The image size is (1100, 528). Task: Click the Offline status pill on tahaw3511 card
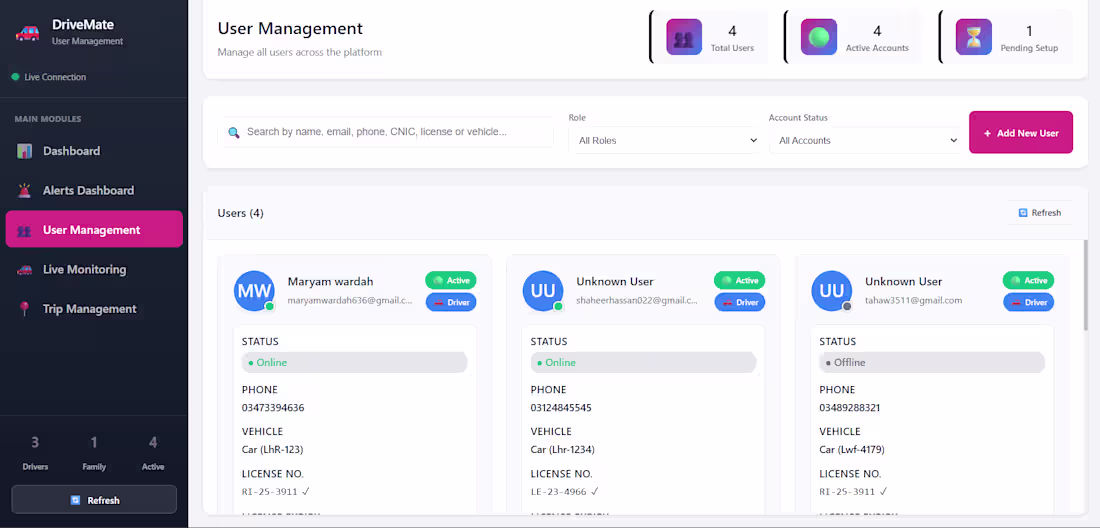(932, 363)
